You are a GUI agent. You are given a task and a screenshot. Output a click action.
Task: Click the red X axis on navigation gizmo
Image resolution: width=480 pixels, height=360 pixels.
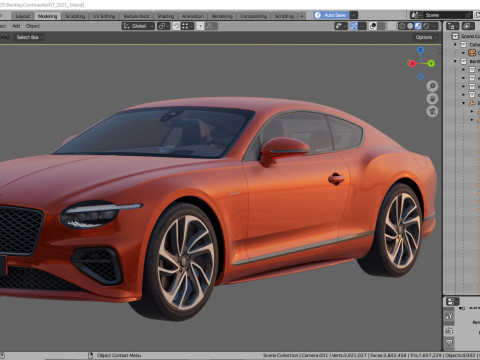tap(412, 63)
